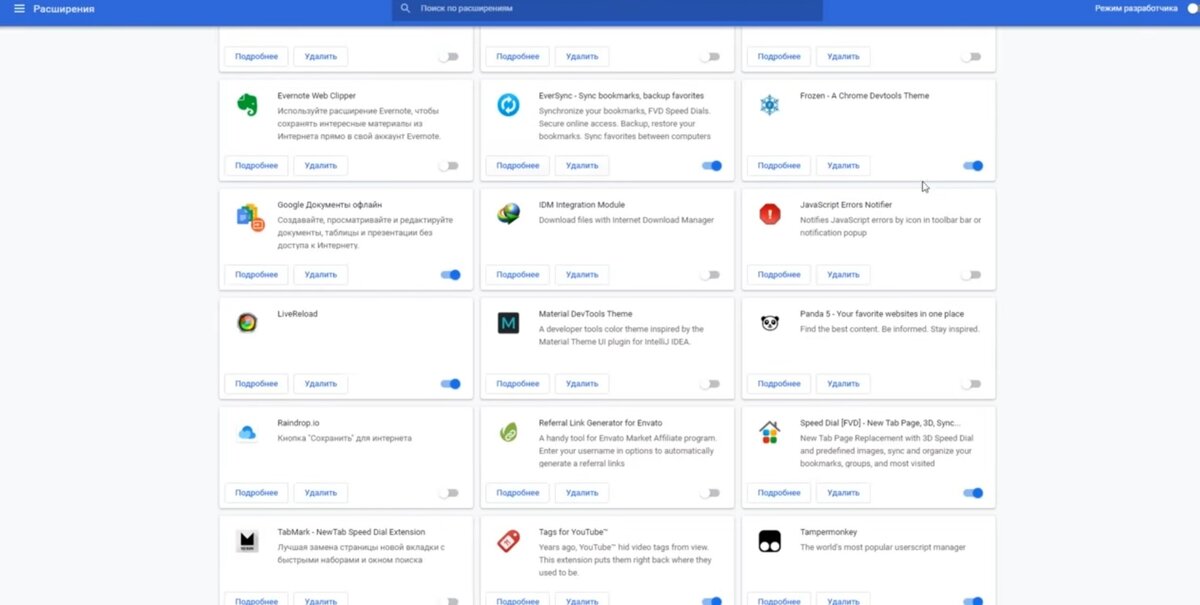Click the EverSync extension icon
The width and height of the screenshot is (1200, 605).
508,104
